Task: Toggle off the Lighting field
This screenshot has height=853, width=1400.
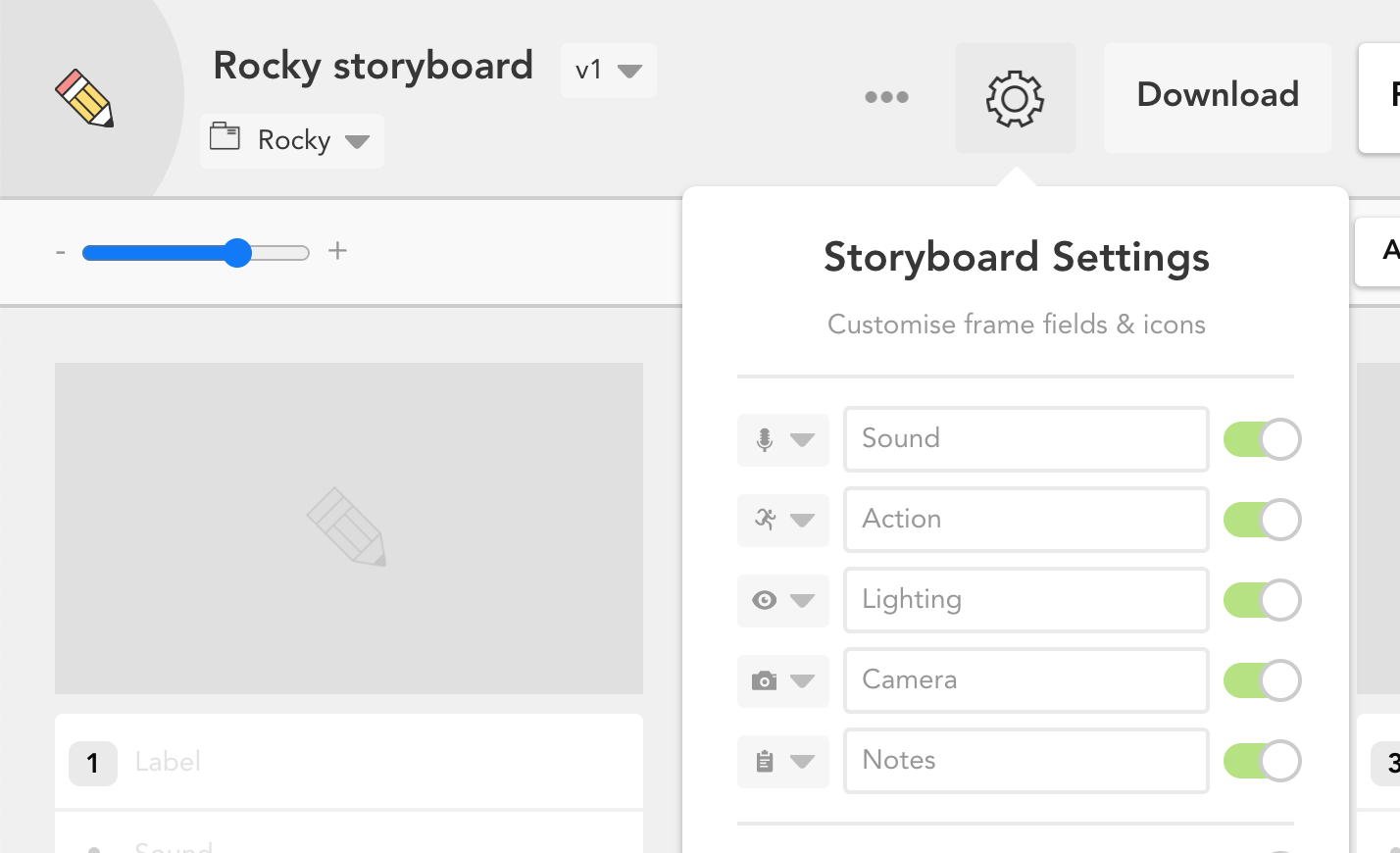Action: (1262, 600)
